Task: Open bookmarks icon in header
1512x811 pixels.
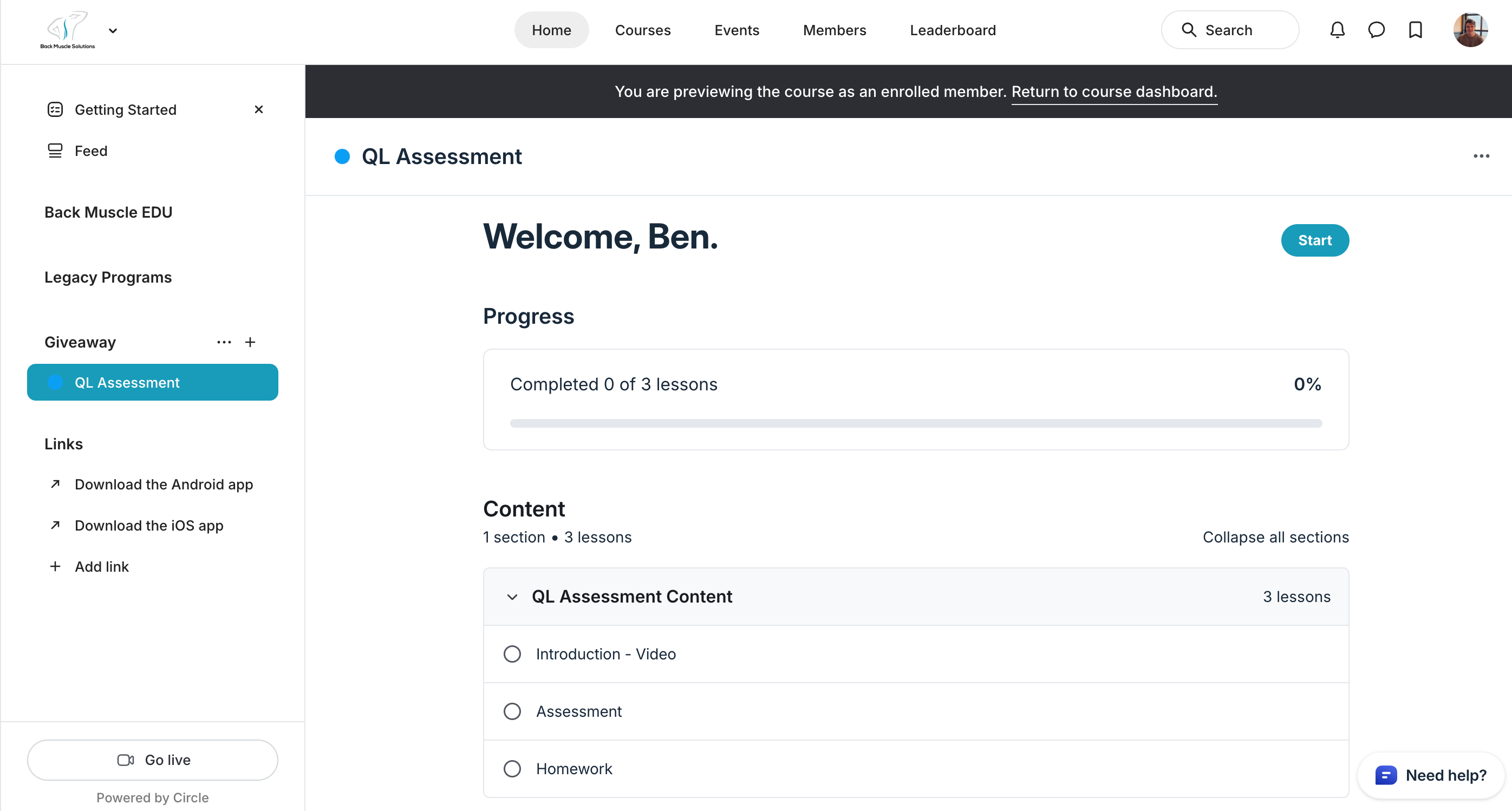Action: 1415,30
